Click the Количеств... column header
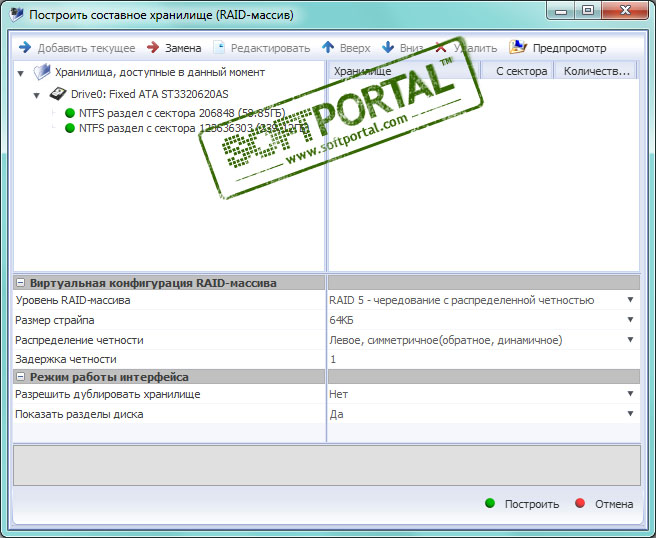Image resolution: width=656 pixels, height=538 pixels. click(x=596, y=71)
